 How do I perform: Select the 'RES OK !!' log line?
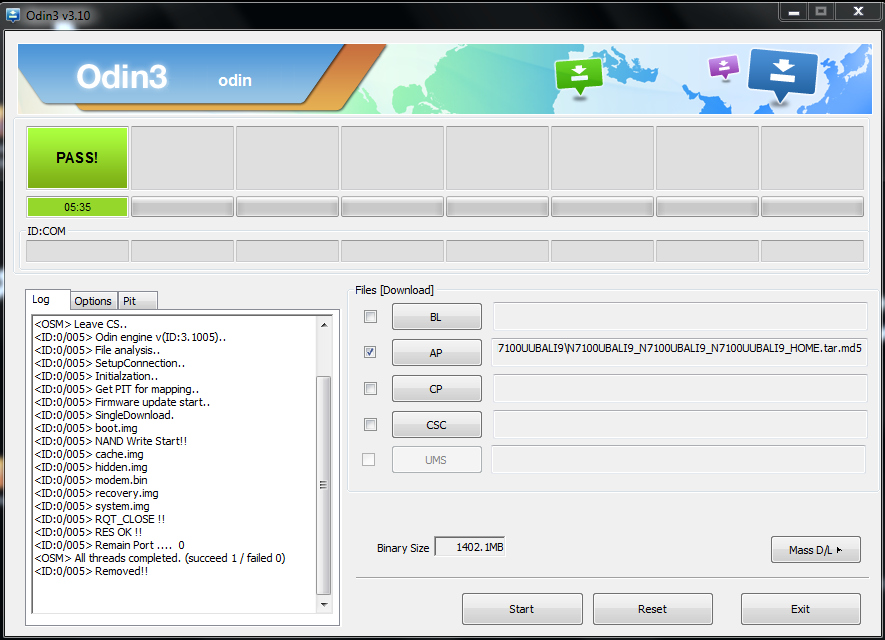pos(88,532)
